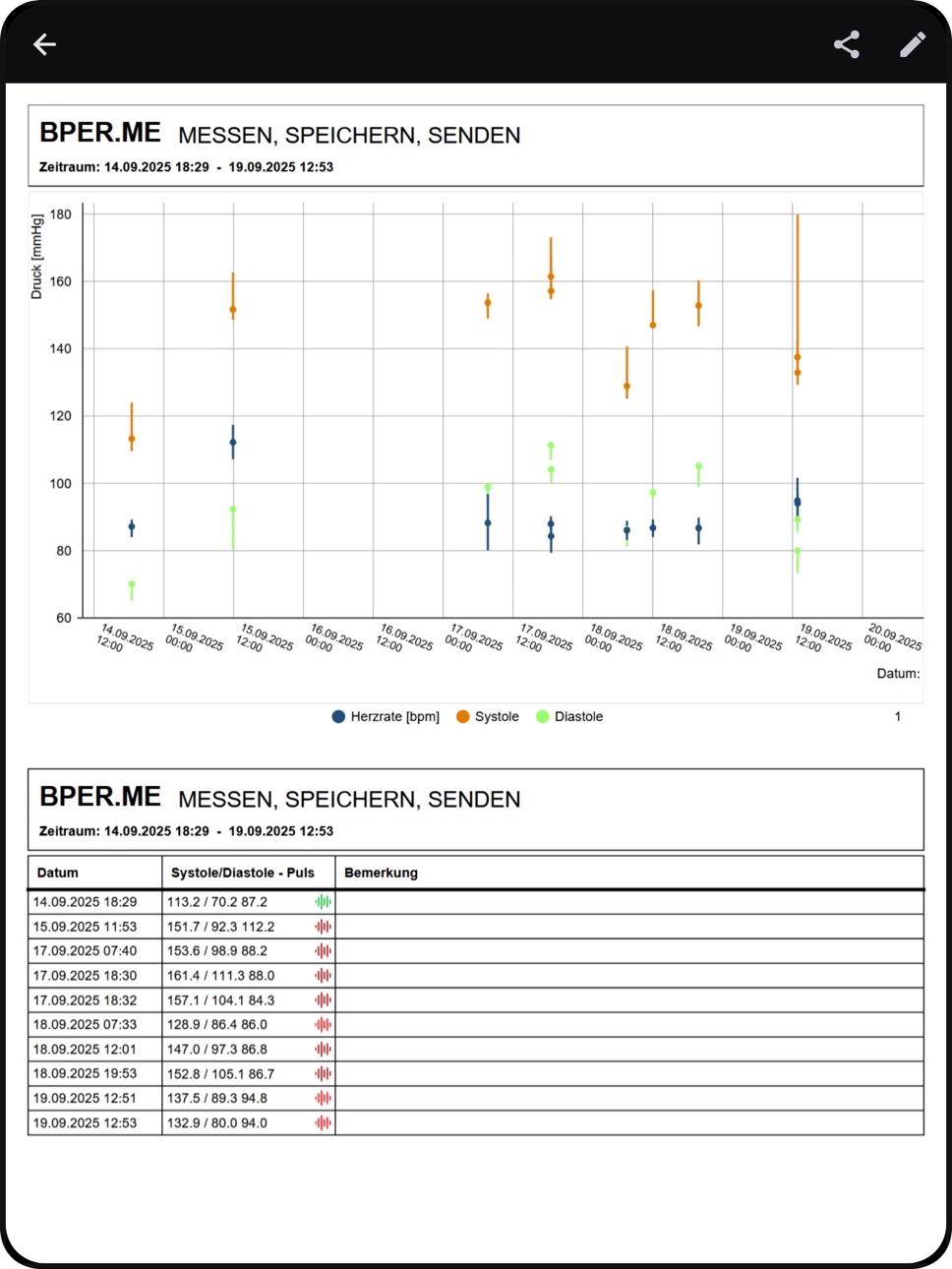952x1269 pixels.
Task: Click Systole legend orange dot
Action: [462, 717]
